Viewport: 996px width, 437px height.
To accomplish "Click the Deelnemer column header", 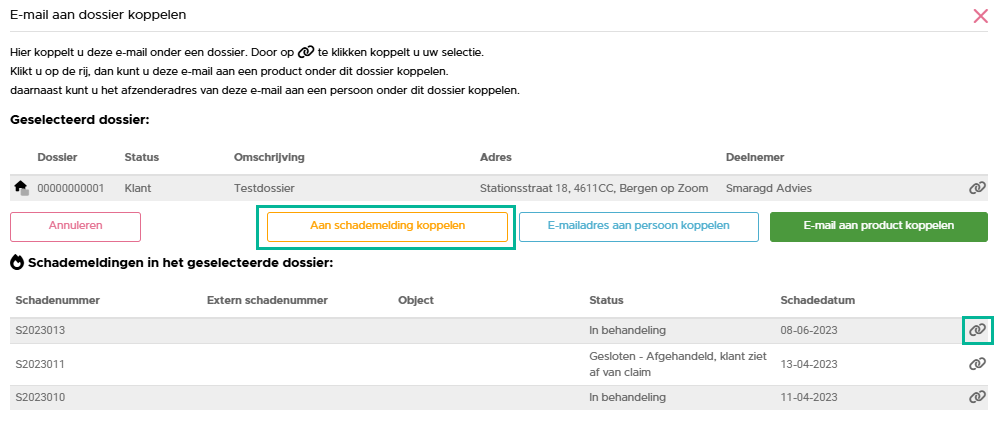I will (755, 157).
